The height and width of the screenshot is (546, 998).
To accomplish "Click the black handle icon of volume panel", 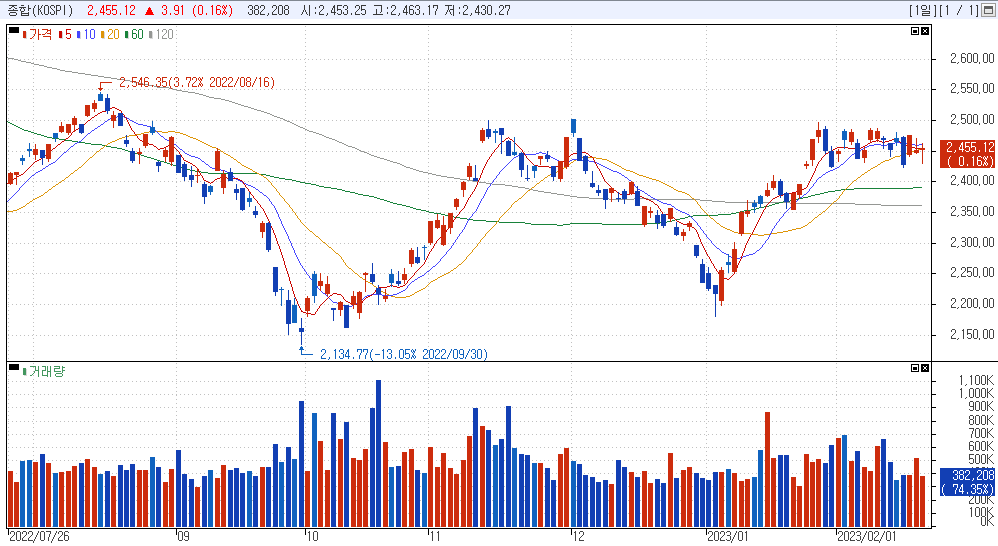I will point(14,367).
